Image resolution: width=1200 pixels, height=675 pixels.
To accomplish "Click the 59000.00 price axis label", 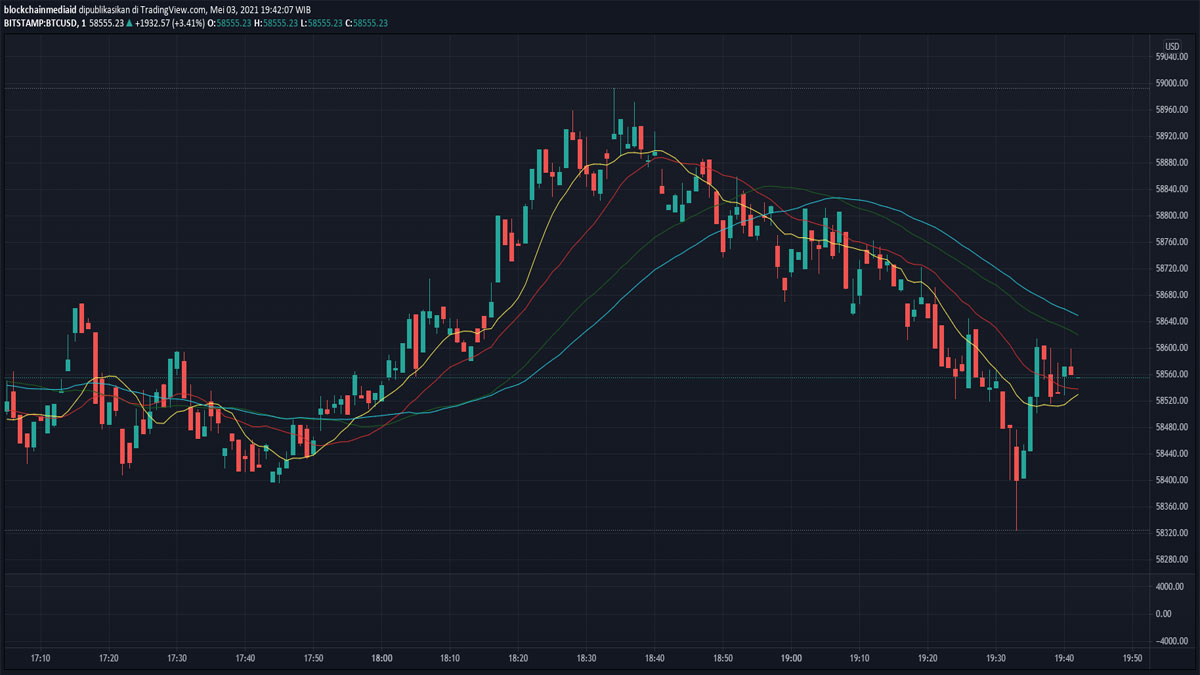I will [x=1170, y=84].
